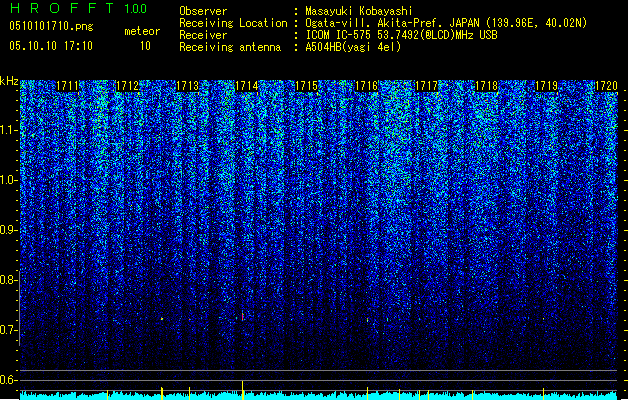Select the 0.7 frequency axis label

point(8,330)
